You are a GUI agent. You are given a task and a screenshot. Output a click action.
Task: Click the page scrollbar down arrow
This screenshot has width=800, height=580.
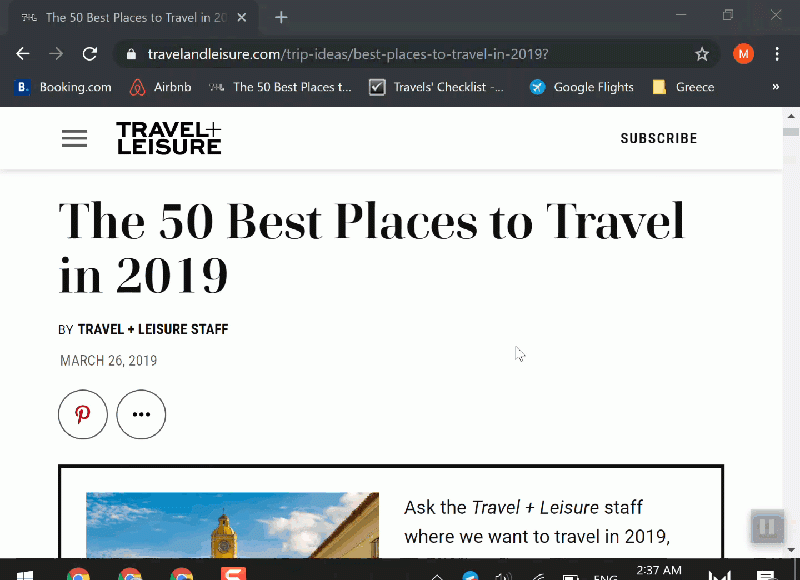click(791, 550)
